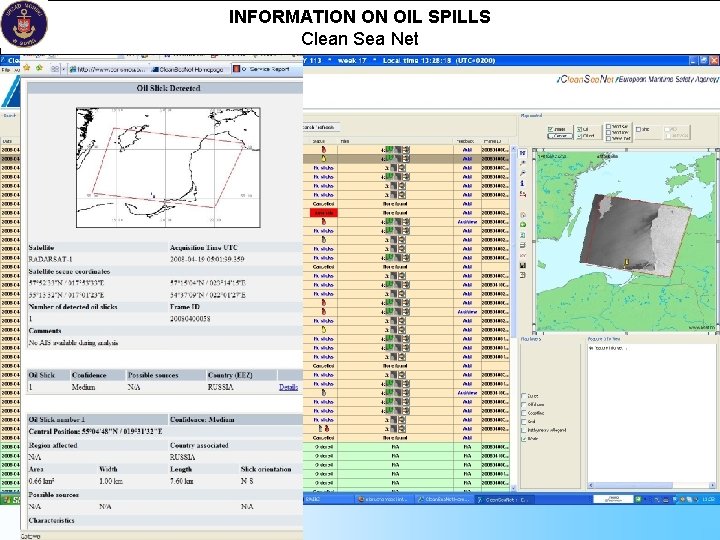Switch to Service Report browser tab
The image size is (720, 540).
tap(266, 69)
